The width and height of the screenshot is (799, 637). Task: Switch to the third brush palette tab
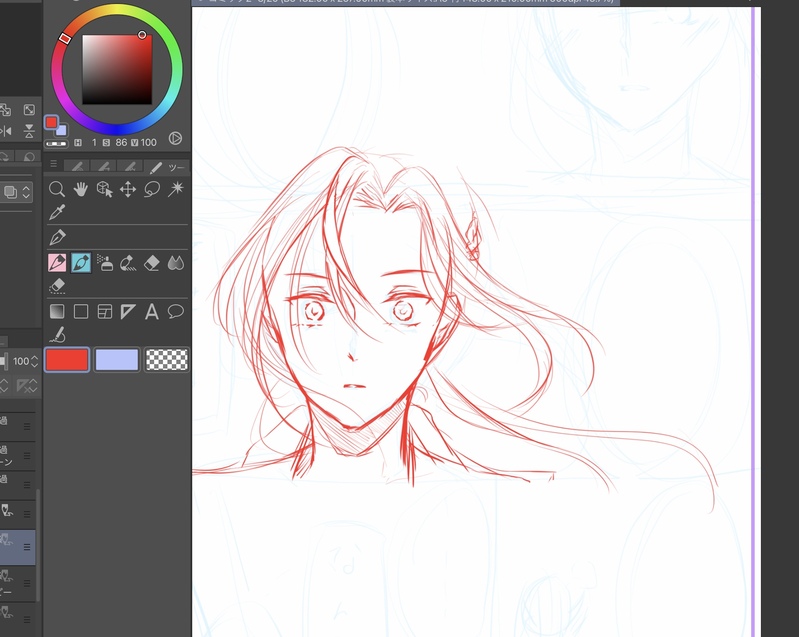pyautogui.click(x=130, y=166)
